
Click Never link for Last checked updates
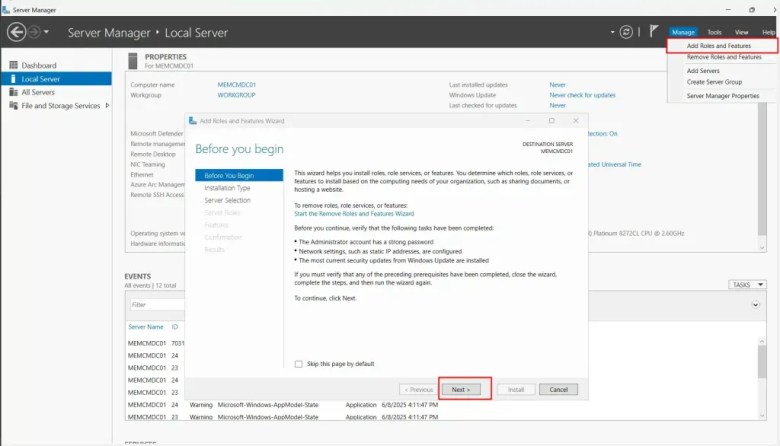pyautogui.click(x=557, y=105)
